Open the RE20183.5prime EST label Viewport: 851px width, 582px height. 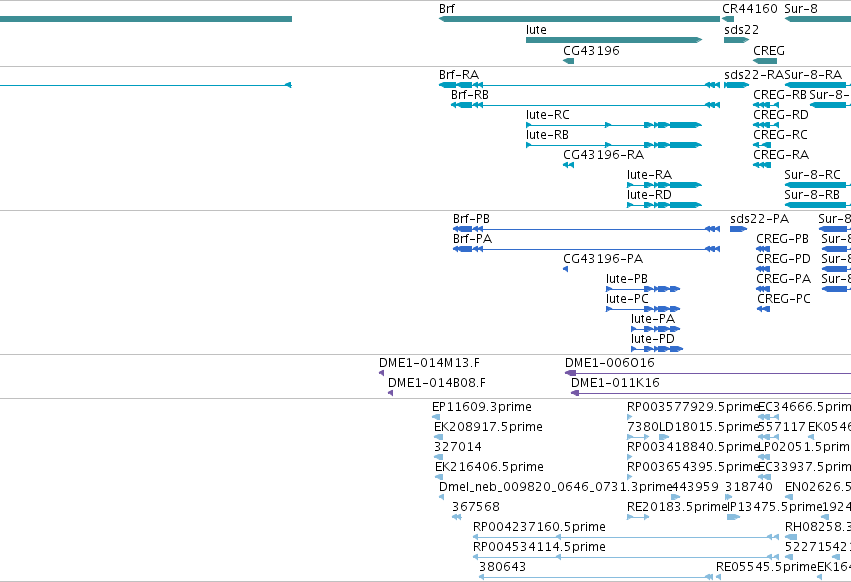pyautogui.click(x=677, y=507)
